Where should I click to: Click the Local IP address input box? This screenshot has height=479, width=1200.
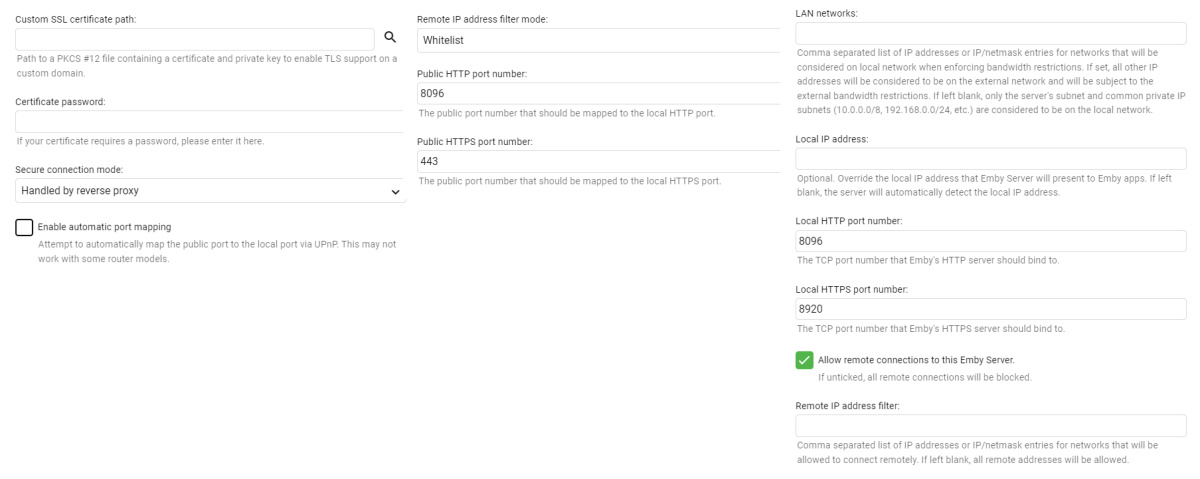990,159
